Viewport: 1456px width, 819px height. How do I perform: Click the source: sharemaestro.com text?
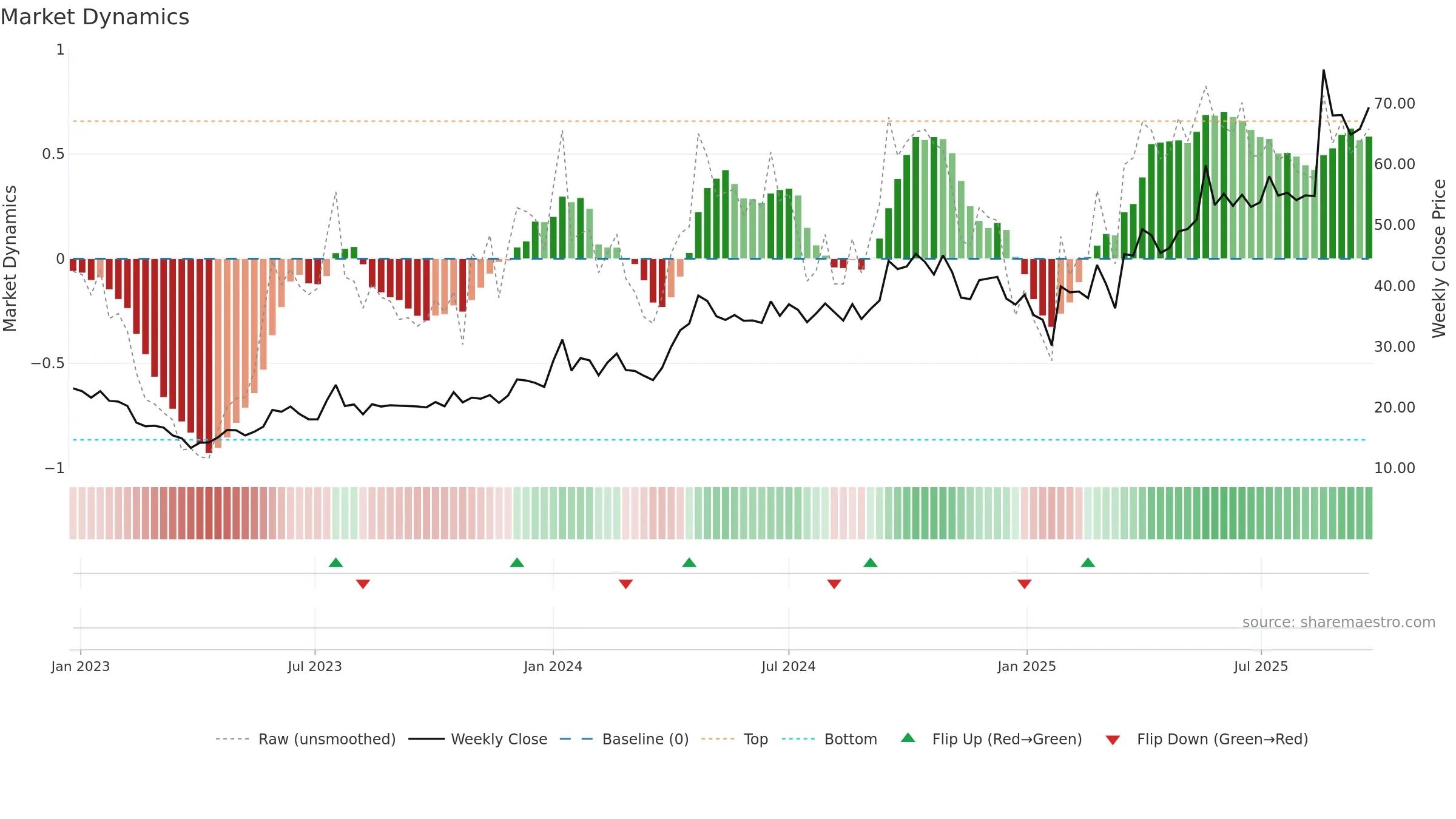1339,622
